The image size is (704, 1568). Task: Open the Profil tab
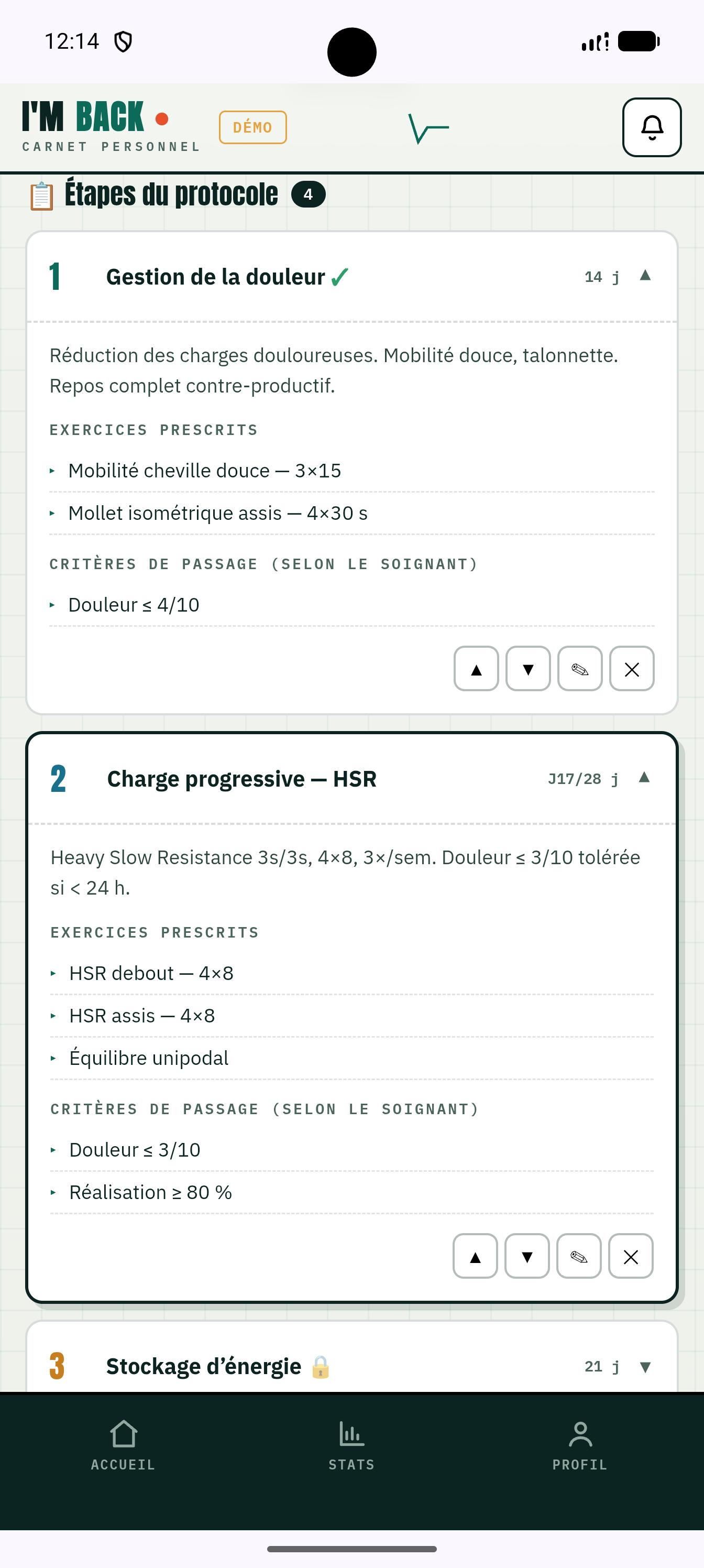pyautogui.click(x=580, y=1446)
